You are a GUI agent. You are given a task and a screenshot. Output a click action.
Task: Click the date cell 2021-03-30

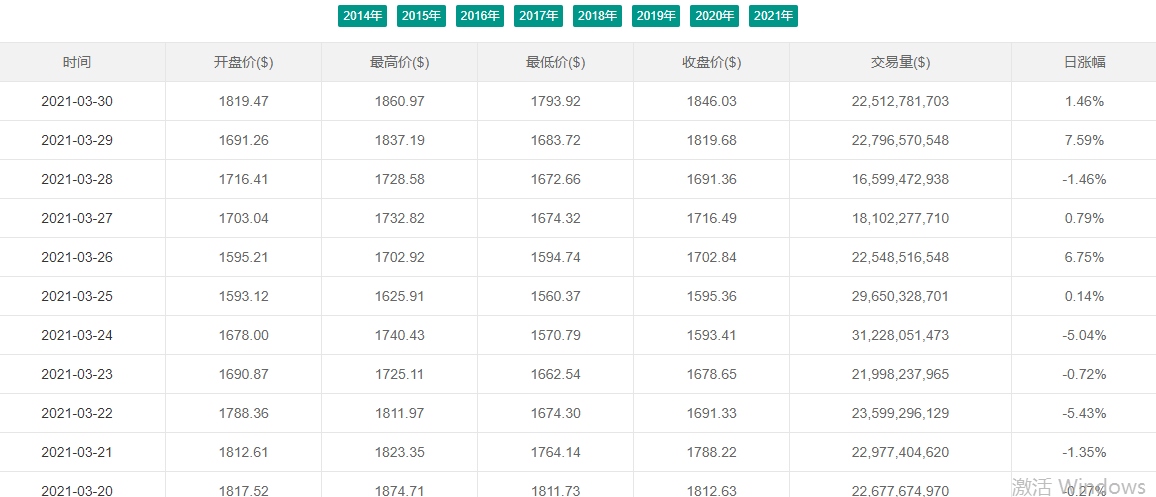77,101
